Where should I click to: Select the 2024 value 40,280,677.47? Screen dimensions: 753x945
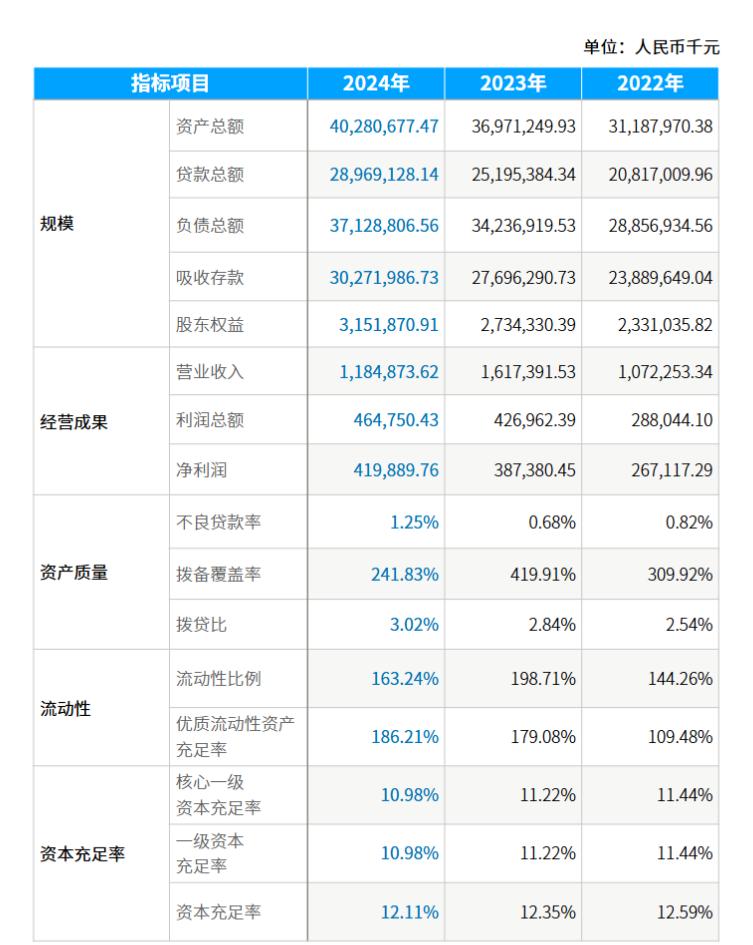(x=384, y=127)
